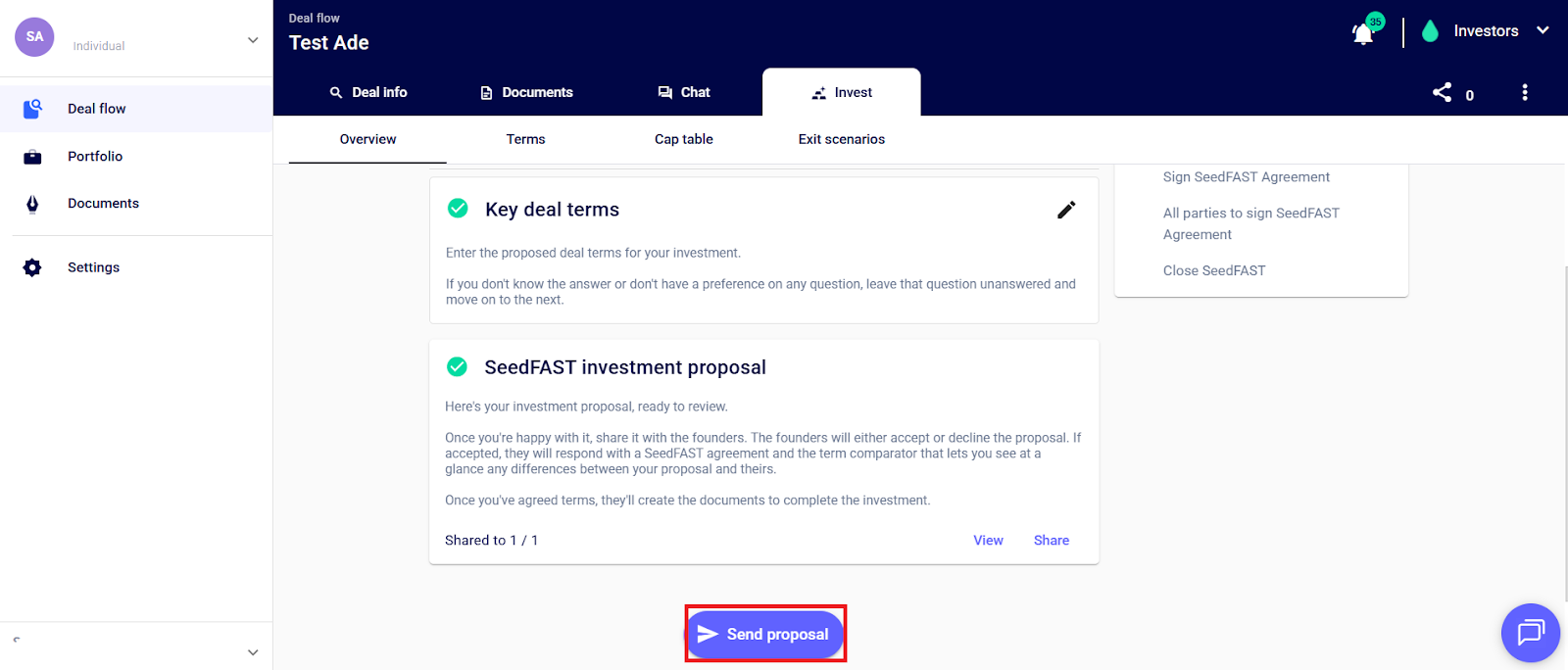The image size is (1568, 670).
Task: Open the Cap table sub-tab
Action: coord(683,139)
